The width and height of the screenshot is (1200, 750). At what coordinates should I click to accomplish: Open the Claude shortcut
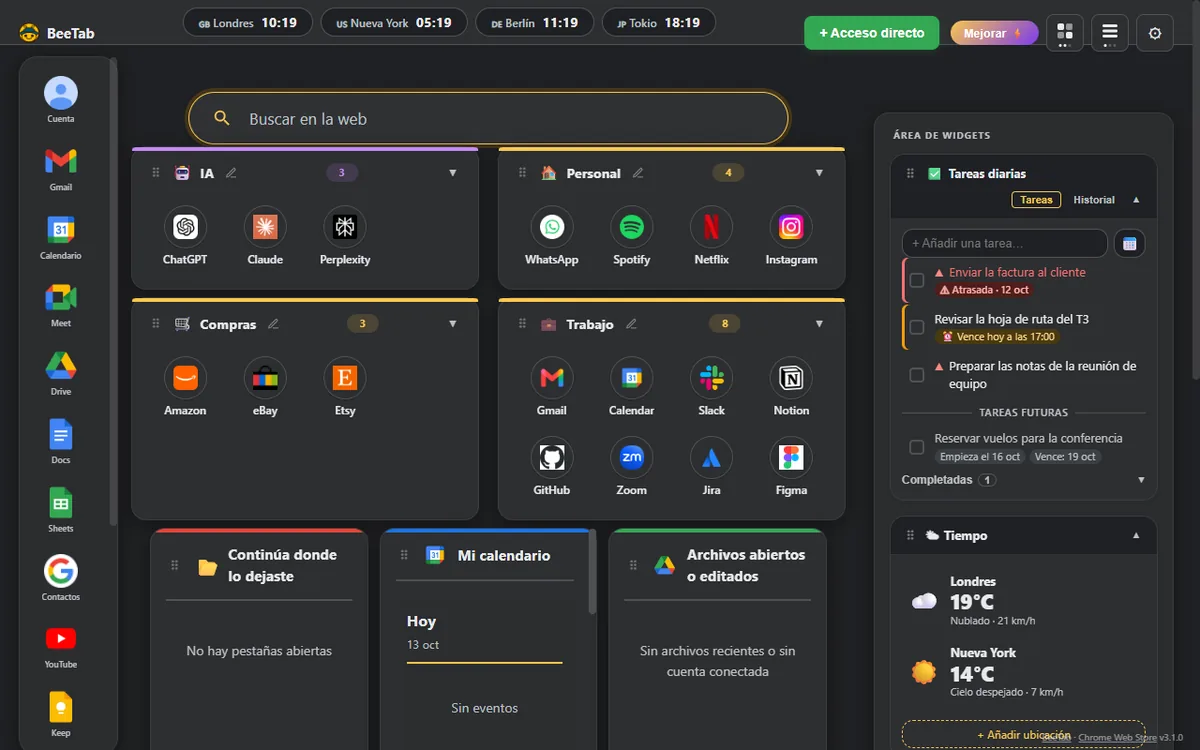265,228
